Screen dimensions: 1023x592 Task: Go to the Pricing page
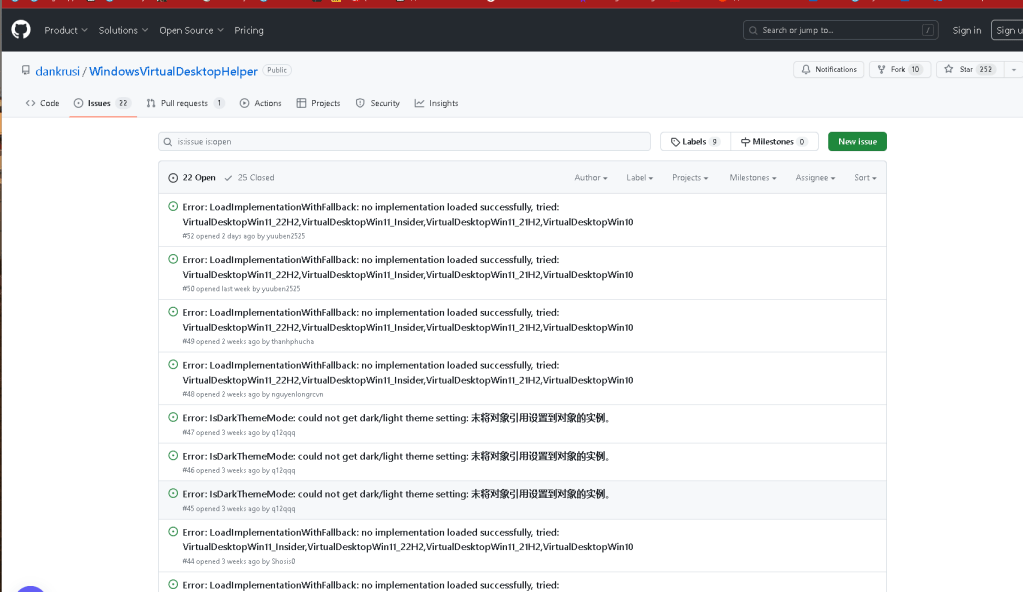click(249, 30)
